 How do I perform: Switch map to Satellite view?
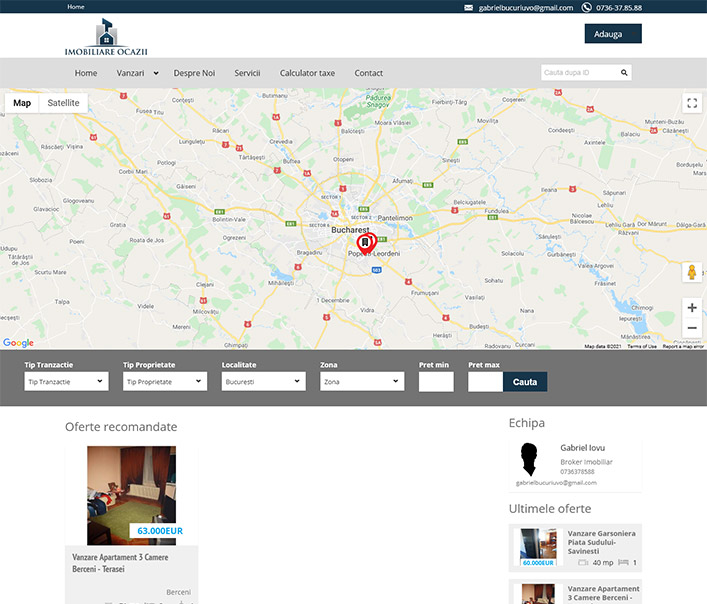point(64,103)
